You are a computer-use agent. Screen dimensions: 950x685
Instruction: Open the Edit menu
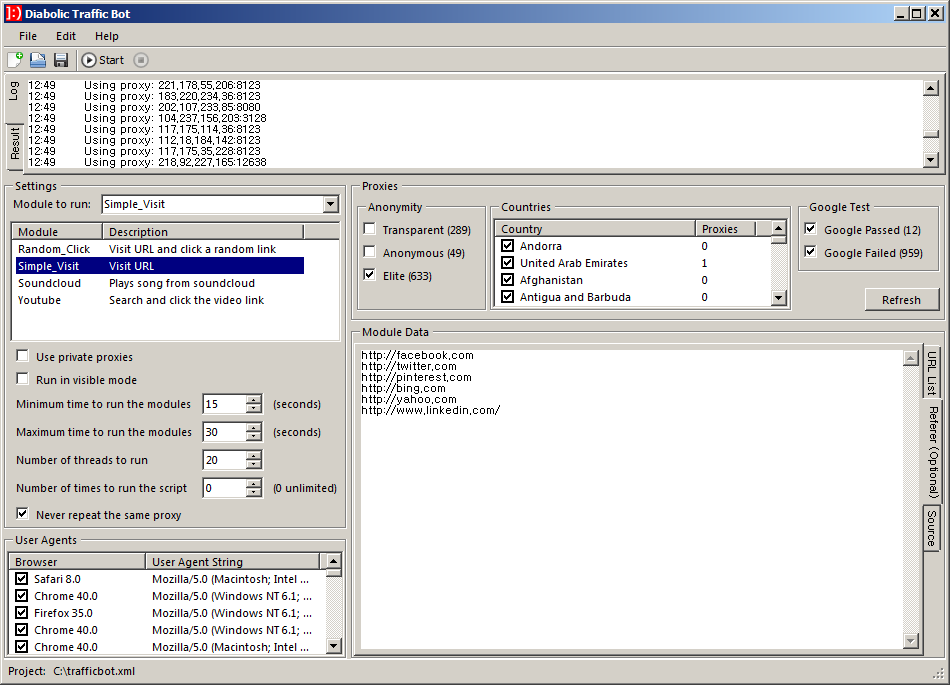point(66,36)
